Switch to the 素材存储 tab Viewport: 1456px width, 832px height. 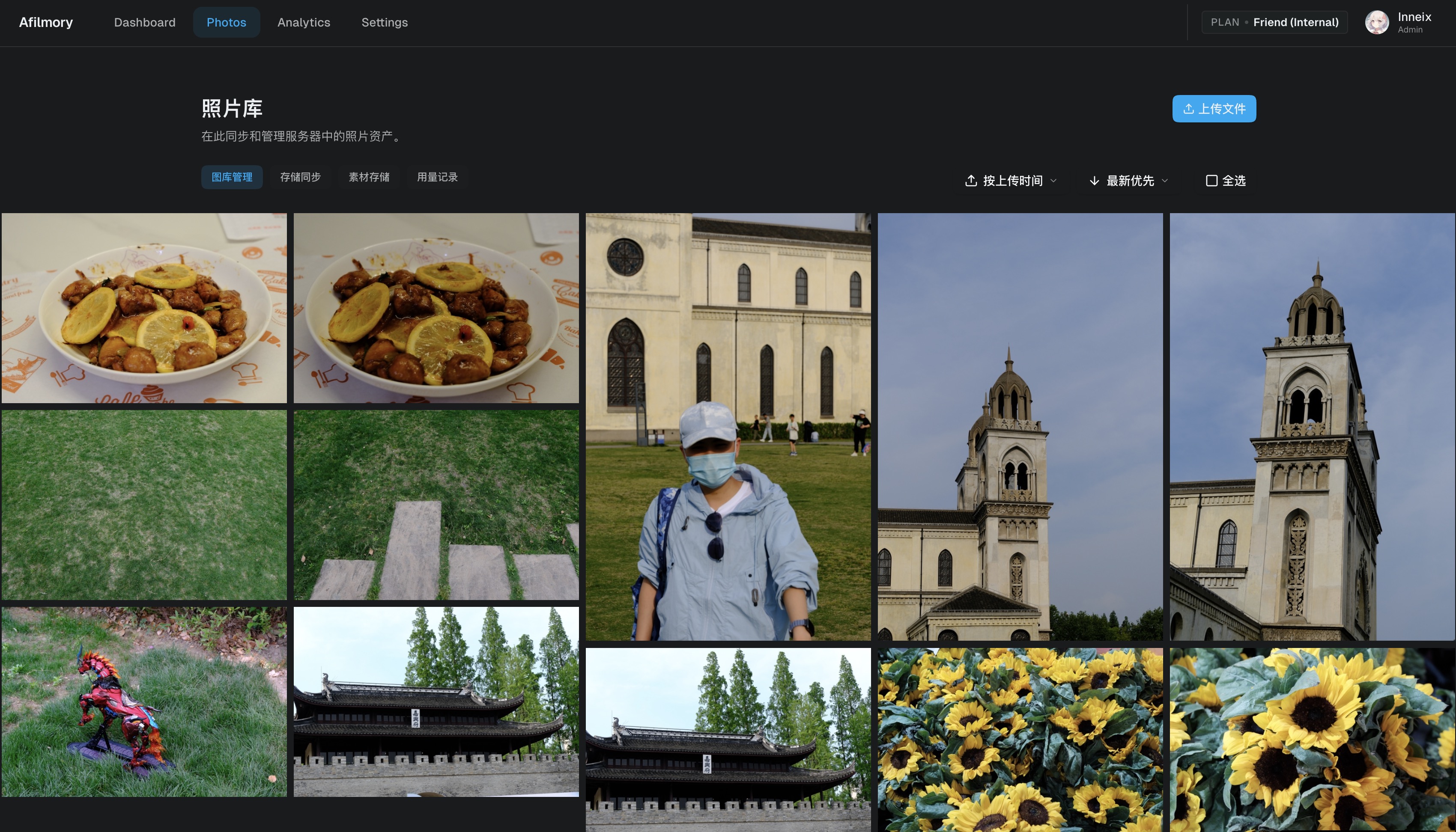pos(369,177)
